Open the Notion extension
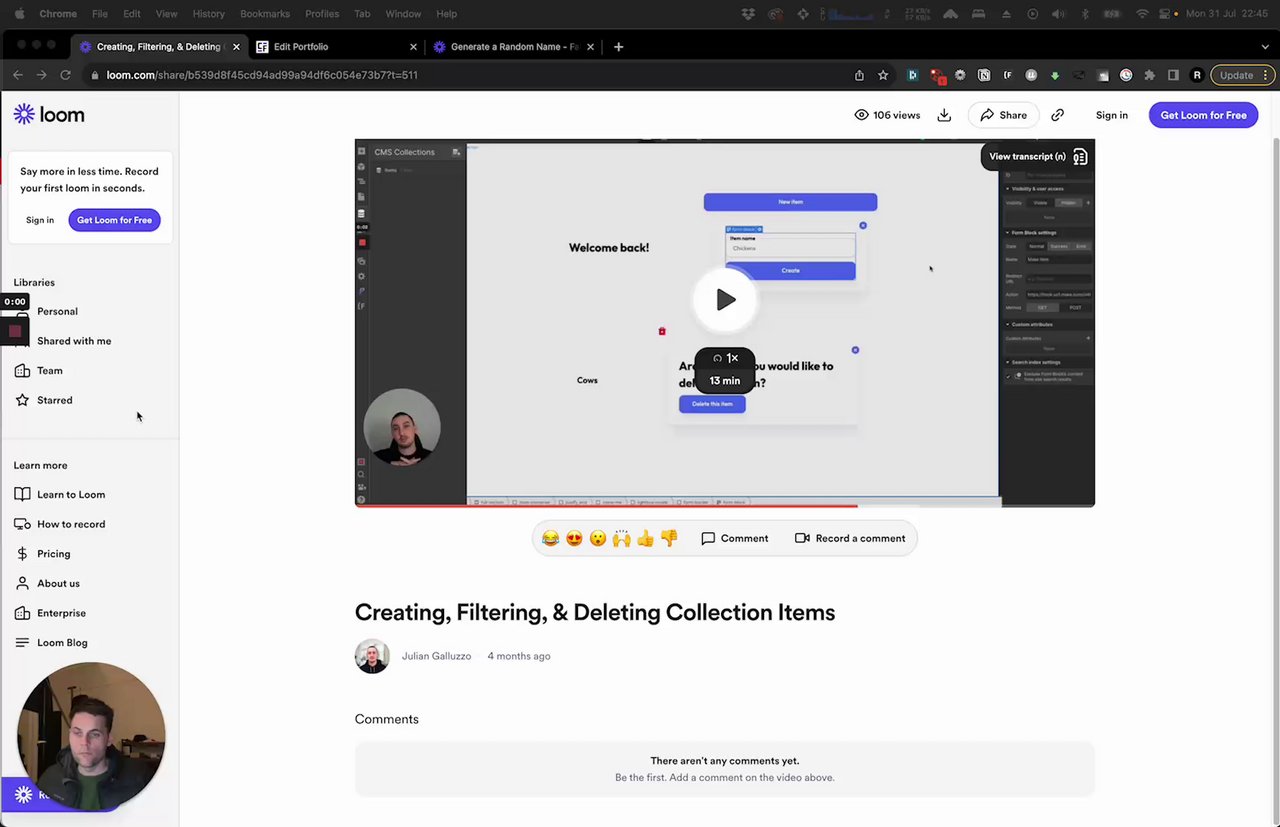The height and width of the screenshot is (827, 1280). point(984,75)
